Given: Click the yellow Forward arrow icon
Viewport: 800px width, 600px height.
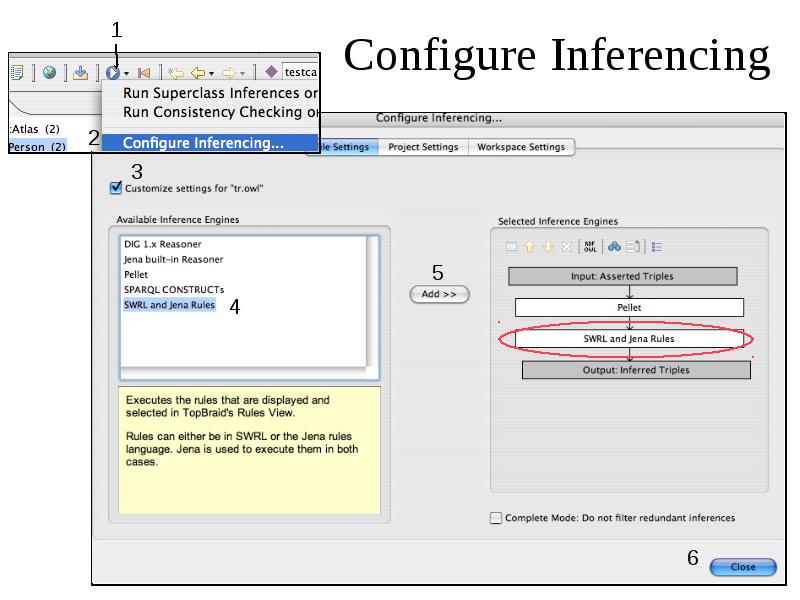Looking at the screenshot, I should (x=229, y=73).
